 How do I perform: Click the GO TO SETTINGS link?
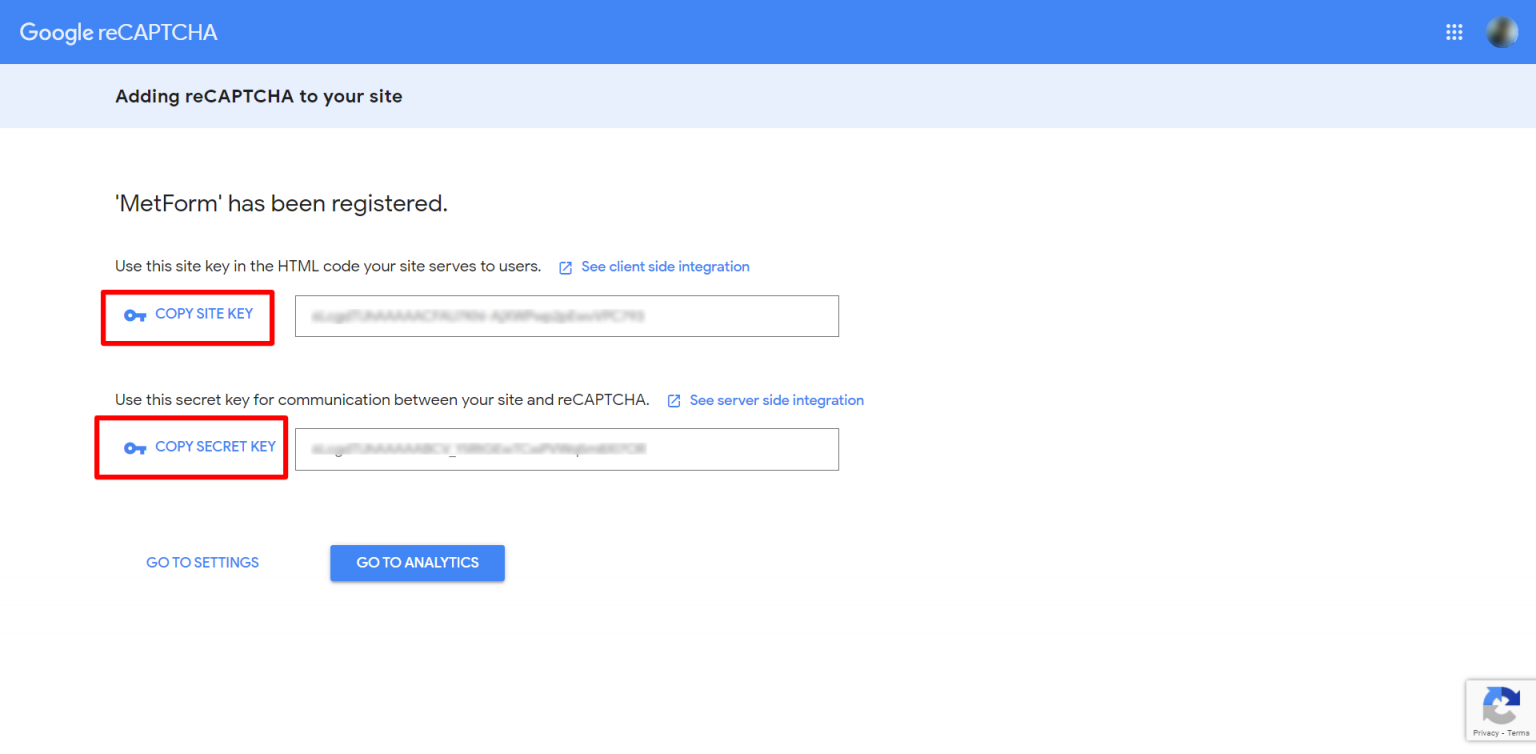202,562
